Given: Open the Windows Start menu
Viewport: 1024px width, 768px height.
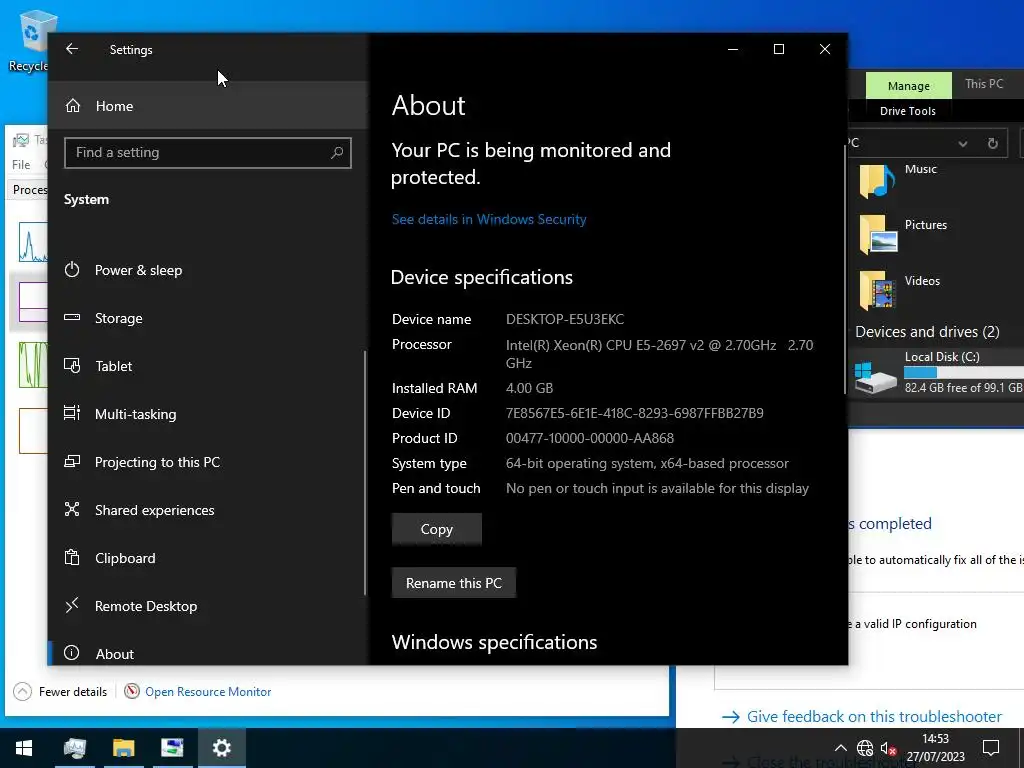Looking at the screenshot, I should (x=24, y=748).
